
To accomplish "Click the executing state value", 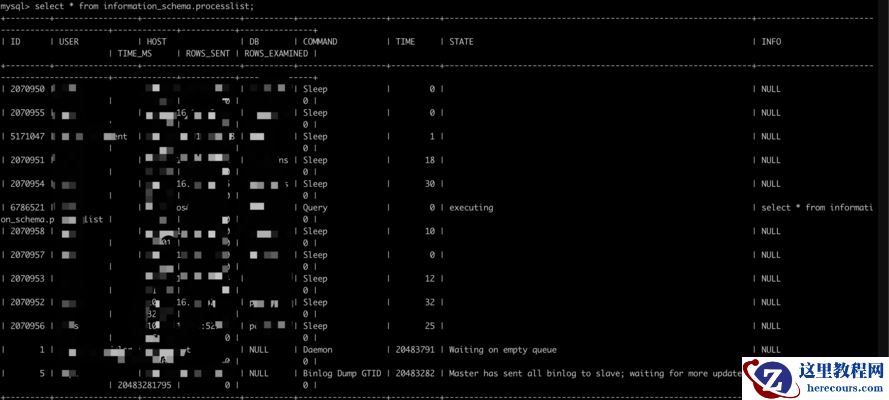I will pyautogui.click(x=471, y=207).
